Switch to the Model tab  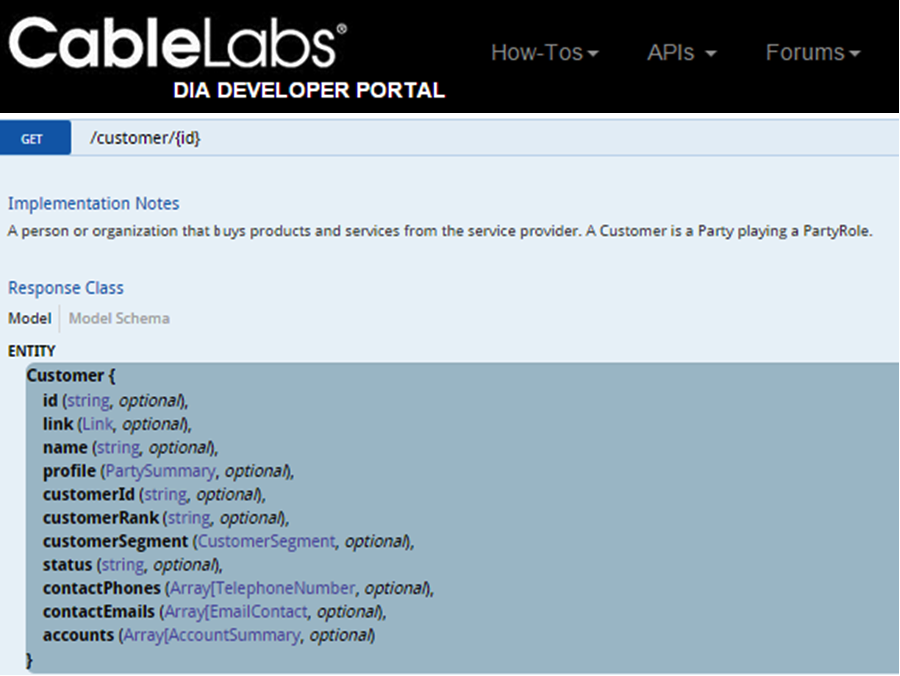click(29, 318)
